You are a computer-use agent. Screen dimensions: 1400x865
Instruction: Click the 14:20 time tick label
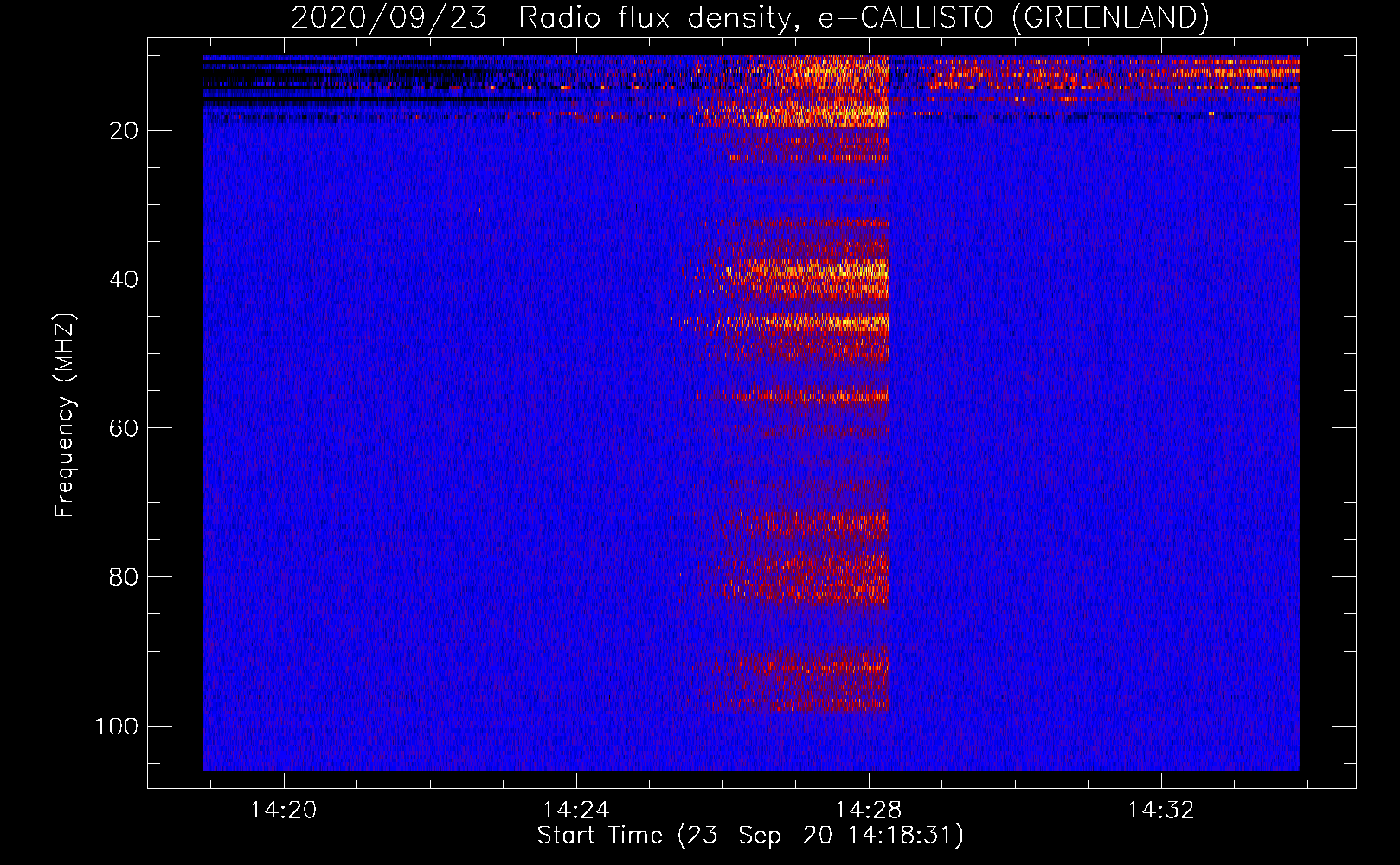(x=283, y=811)
